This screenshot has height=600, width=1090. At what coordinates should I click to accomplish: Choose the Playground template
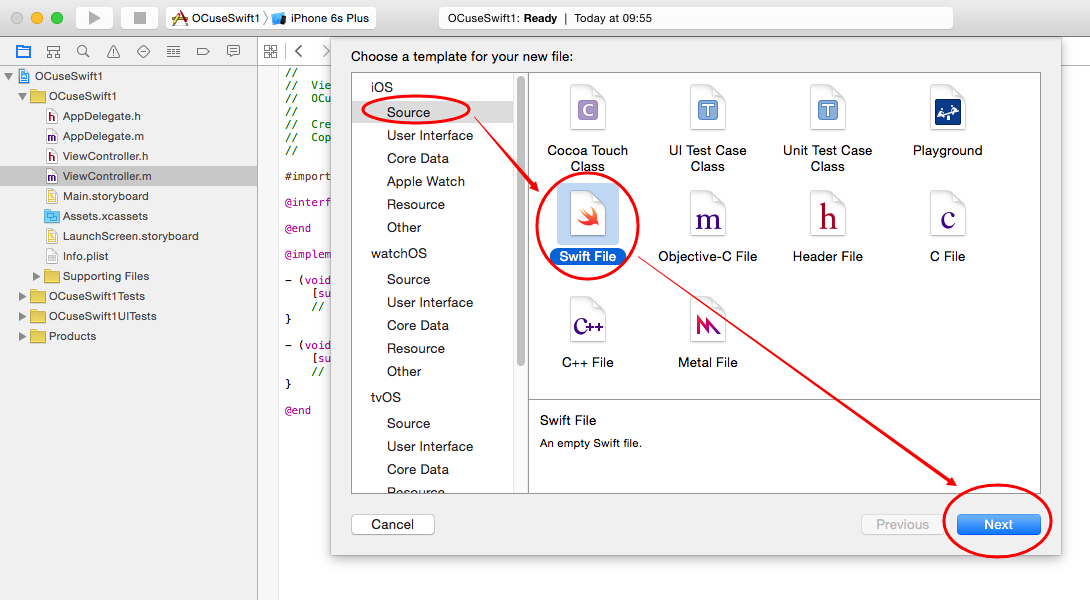(x=947, y=122)
